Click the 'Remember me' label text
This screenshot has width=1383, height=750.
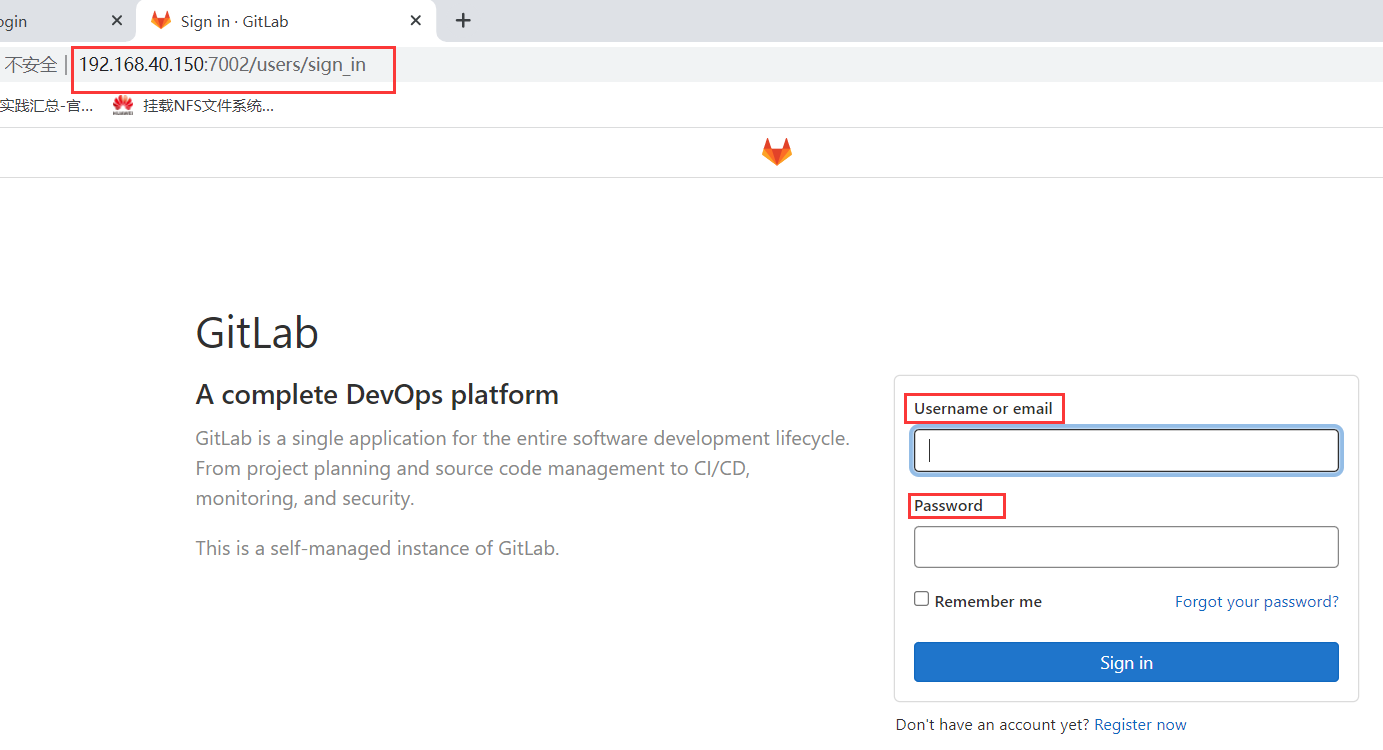(x=988, y=601)
